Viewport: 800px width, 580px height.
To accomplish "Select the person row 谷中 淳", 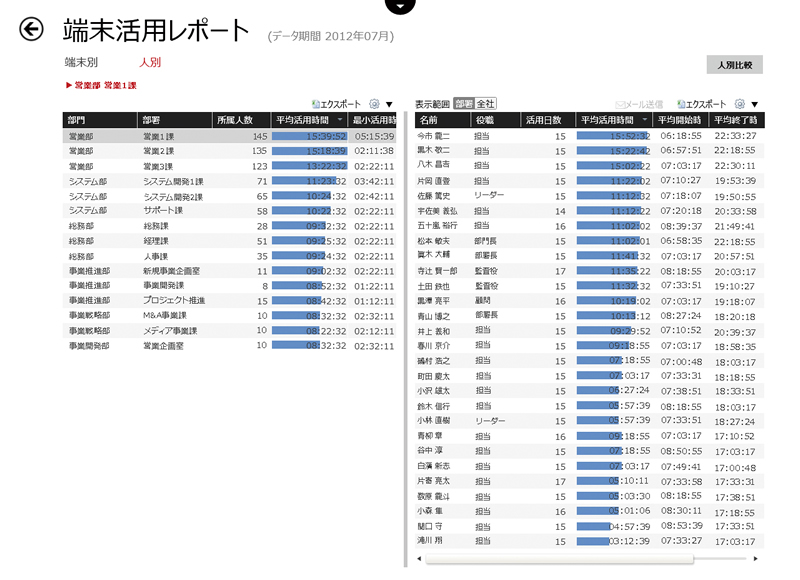I will point(590,451).
